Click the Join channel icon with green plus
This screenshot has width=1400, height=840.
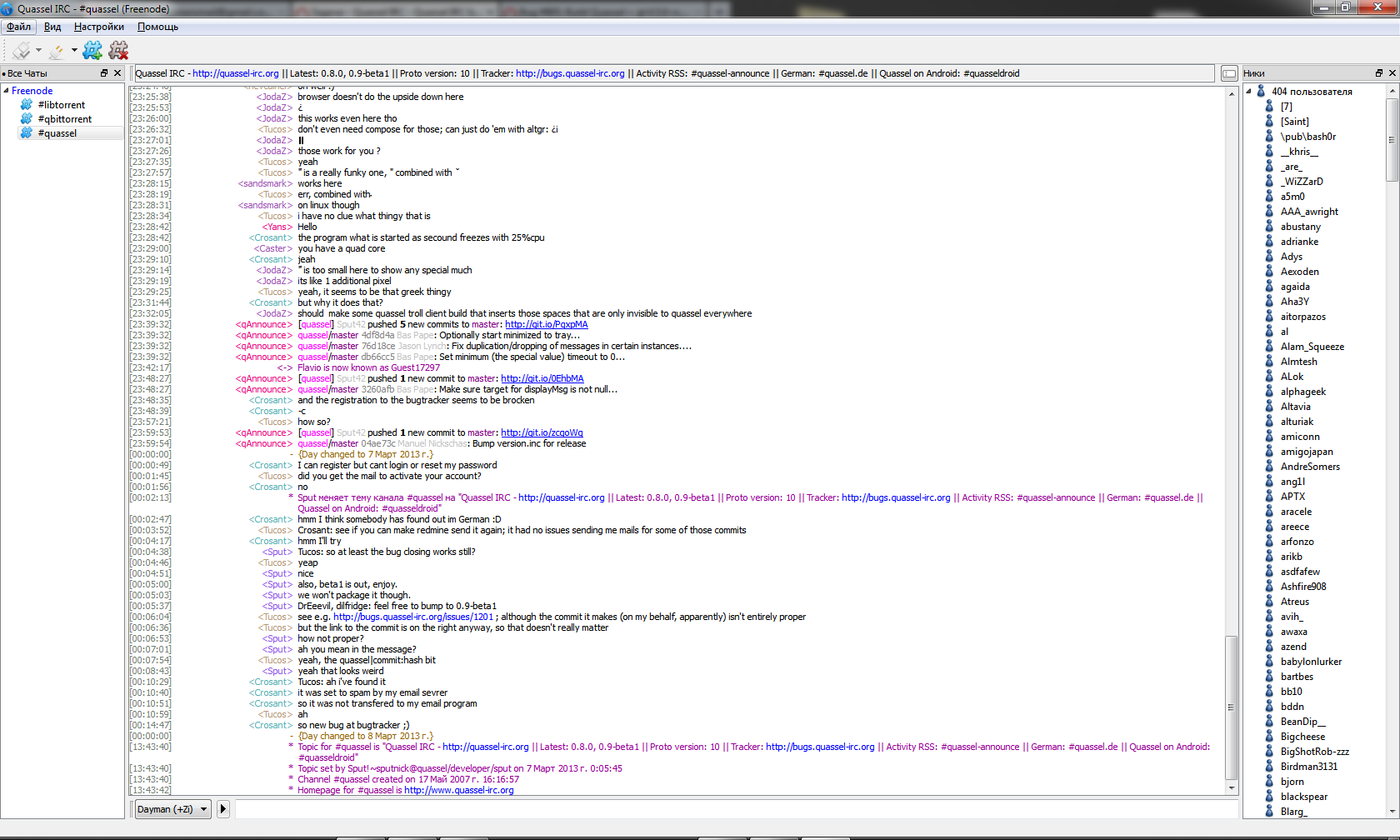pos(92,51)
